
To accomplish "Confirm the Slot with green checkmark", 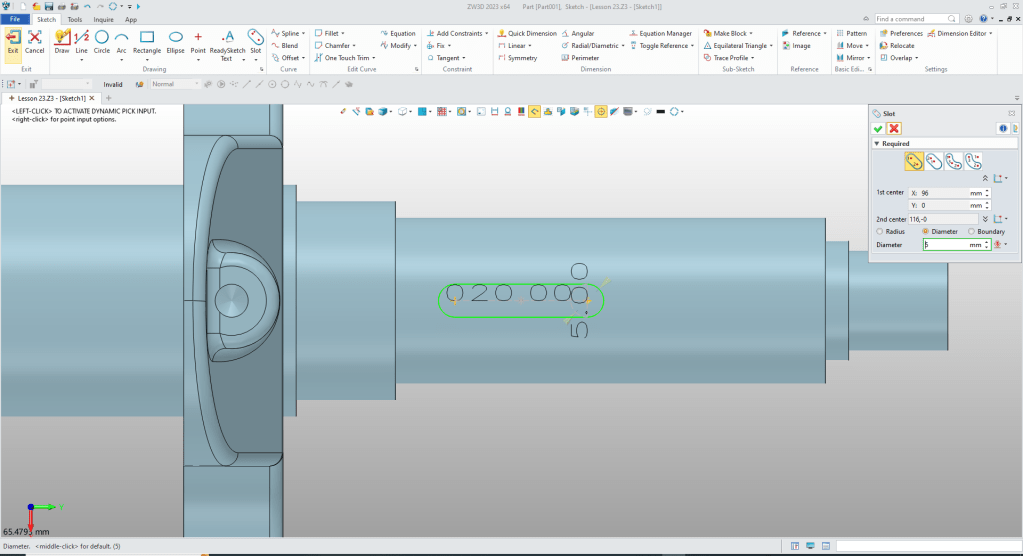I will tap(878, 128).
